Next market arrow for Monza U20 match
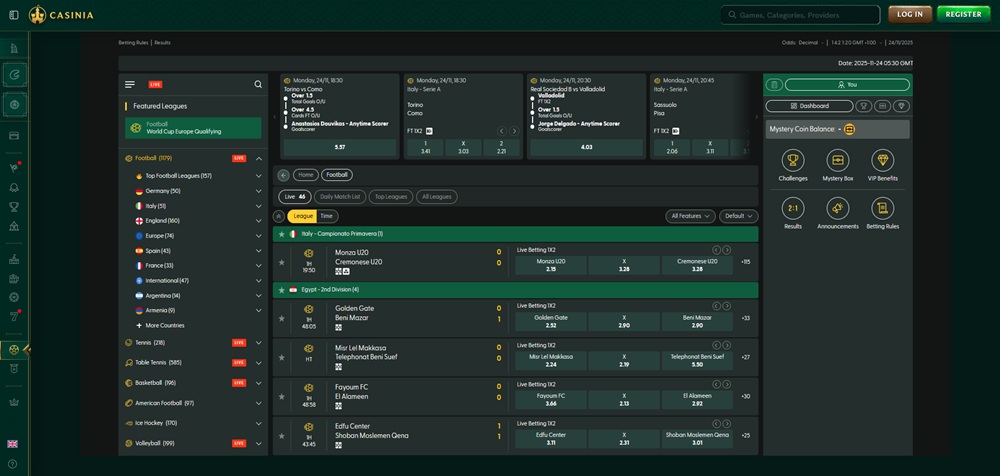This screenshot has width=1000, height=476. [726, 250]
